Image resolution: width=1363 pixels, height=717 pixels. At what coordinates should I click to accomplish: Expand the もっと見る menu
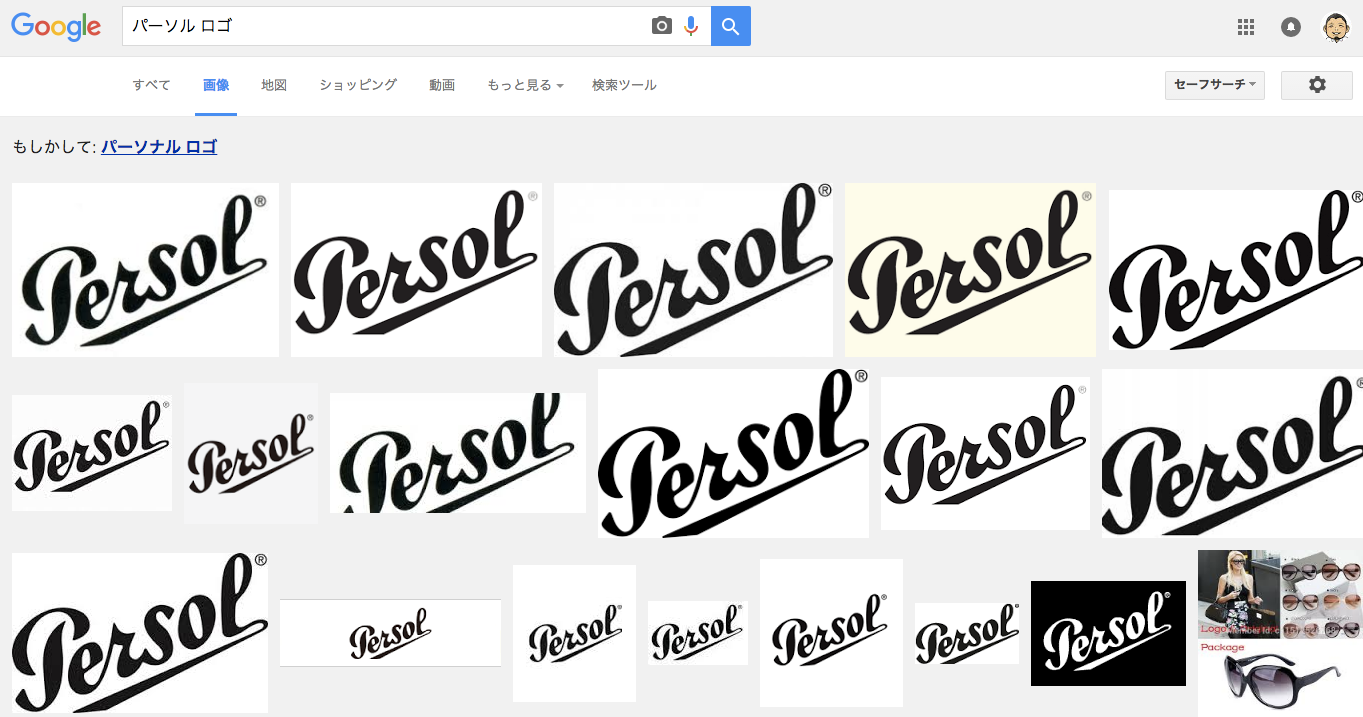point(525,85)
